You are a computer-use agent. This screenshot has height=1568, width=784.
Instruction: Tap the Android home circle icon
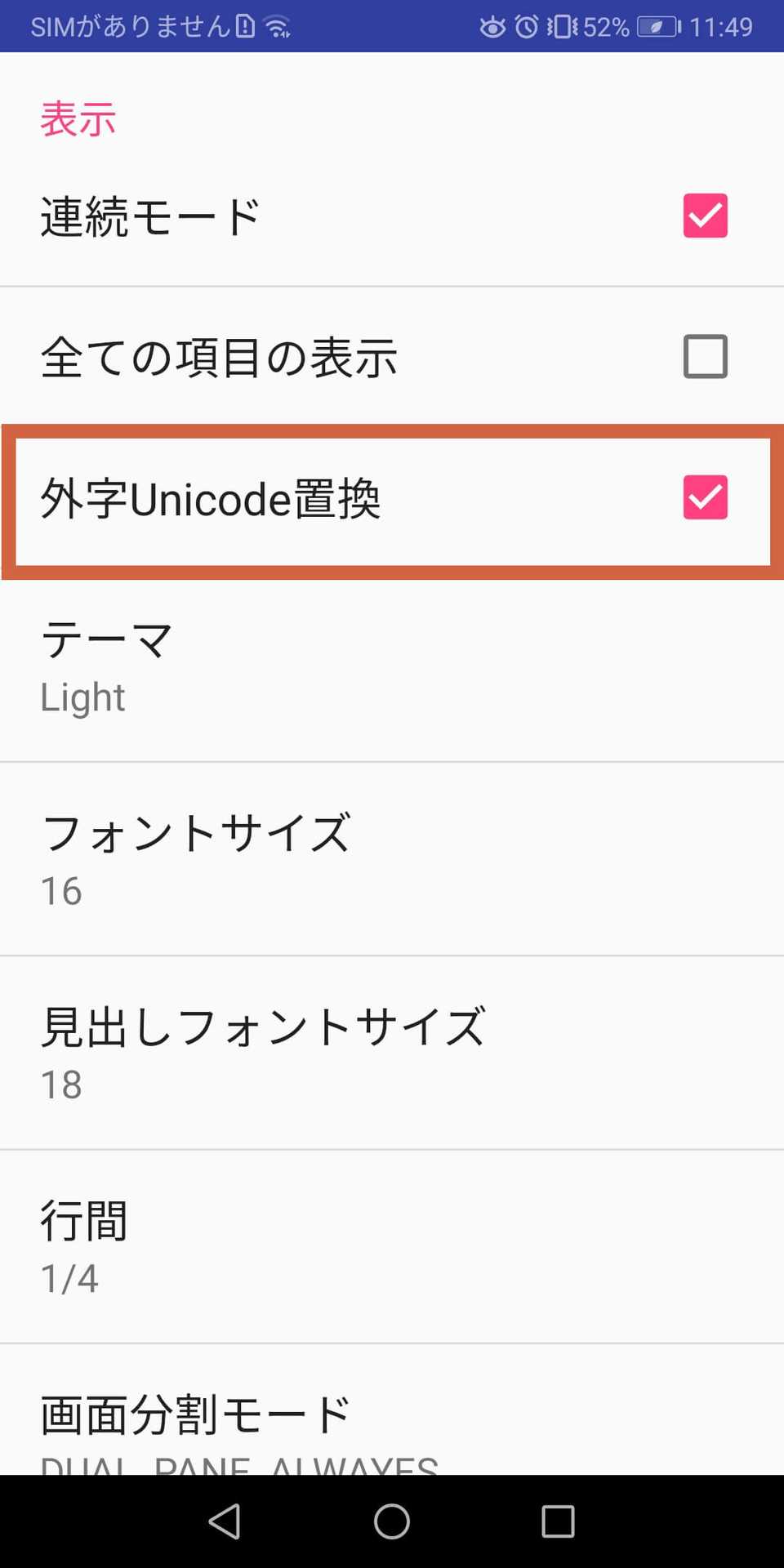392,1521
